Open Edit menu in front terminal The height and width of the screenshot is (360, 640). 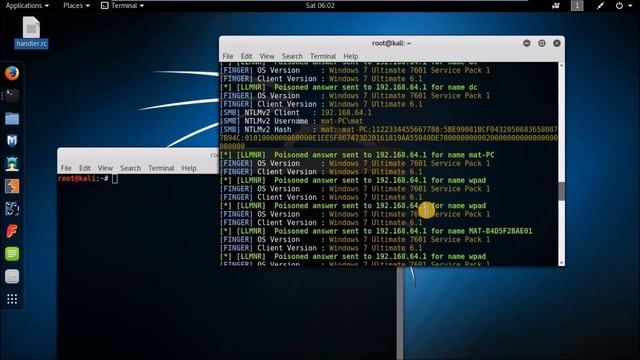(246, 56)
